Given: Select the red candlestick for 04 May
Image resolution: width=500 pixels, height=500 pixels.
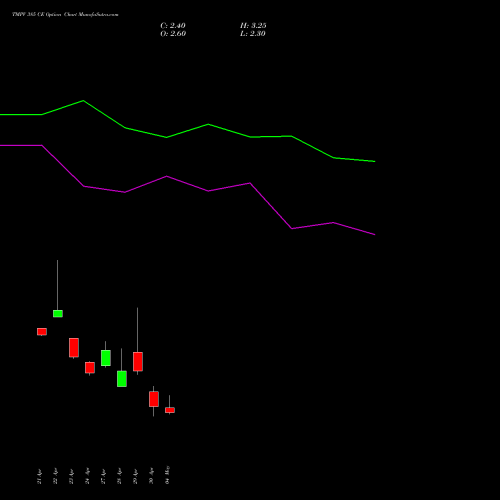Looking at the screenshot, I should point(170,410).
